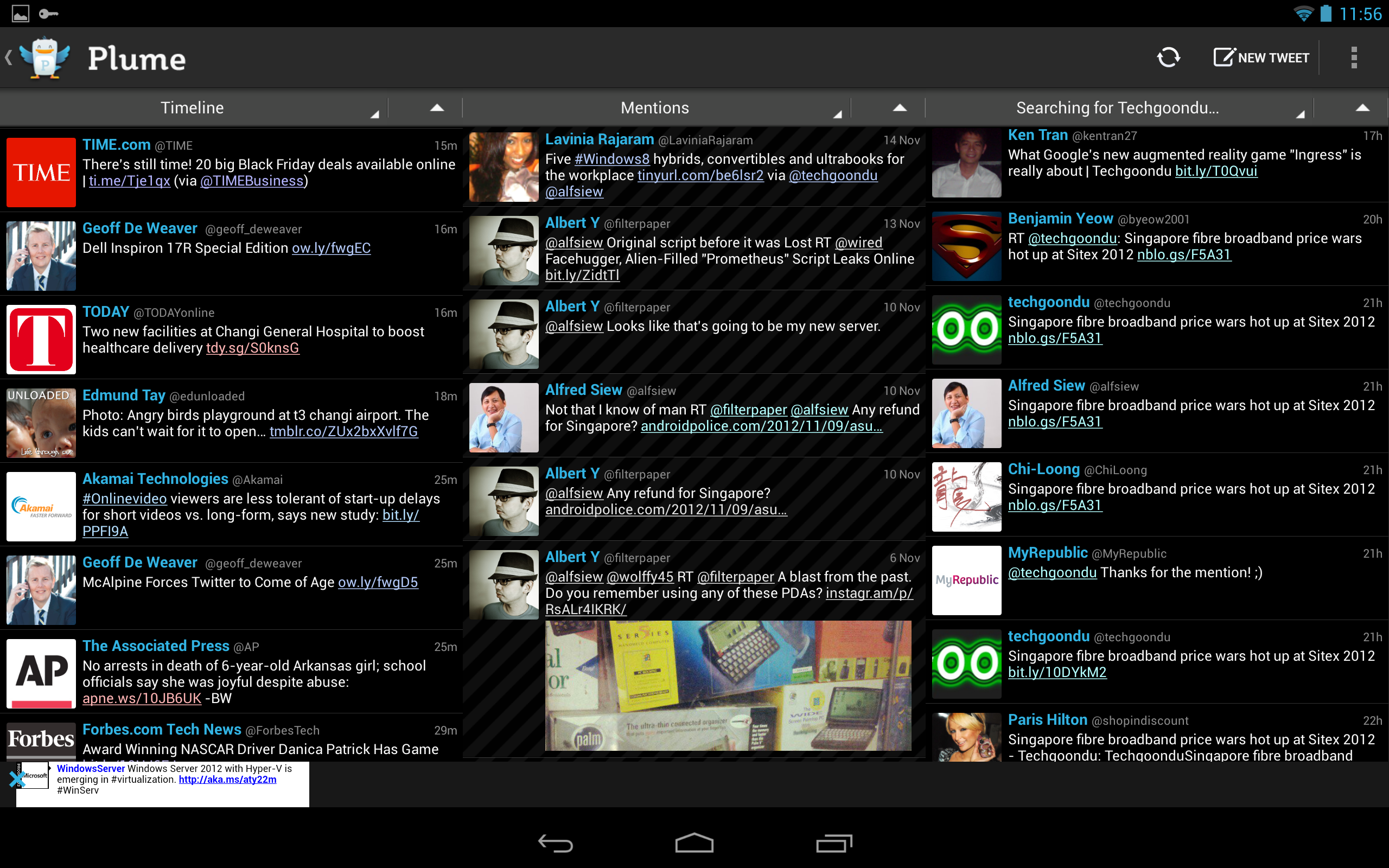Open the ow.ly/fwgD5 link
The width and height of the screenshot is (1389, 868).
[378, 582]
